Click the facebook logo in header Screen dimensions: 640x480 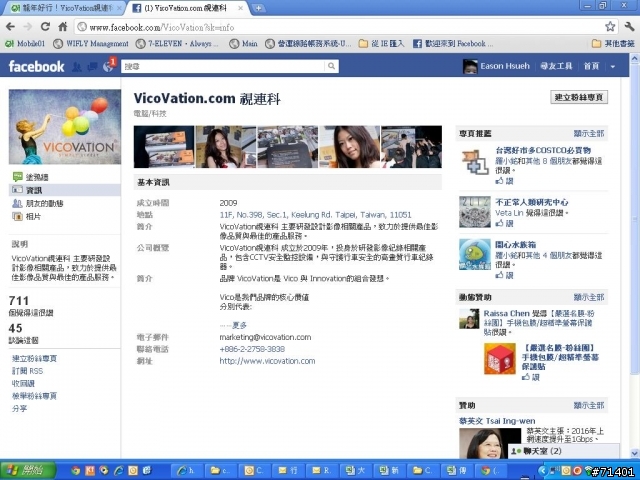pyautogui.click(x=36, y=67)
